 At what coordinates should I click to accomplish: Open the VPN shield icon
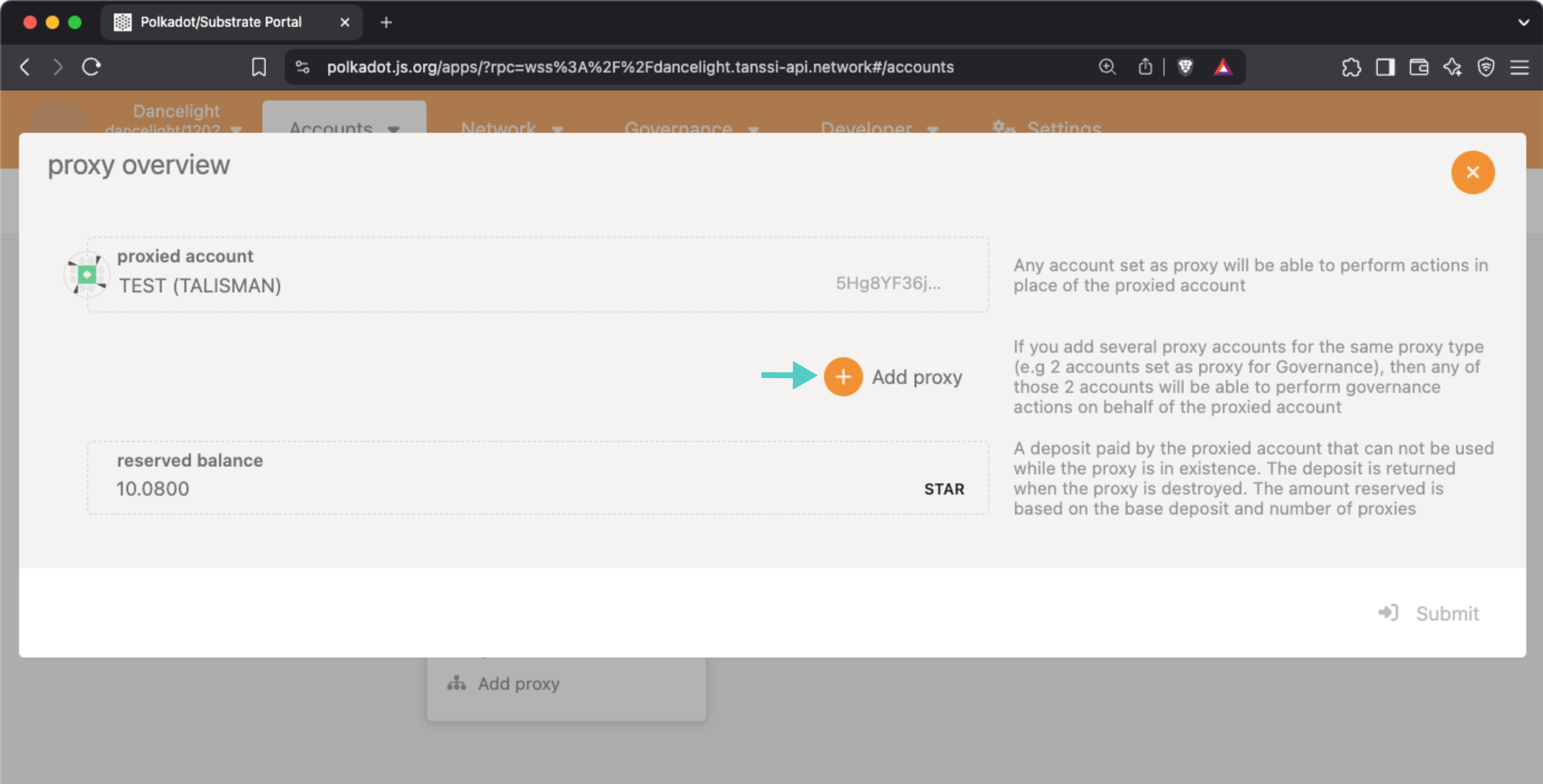tap(1485, 67)
